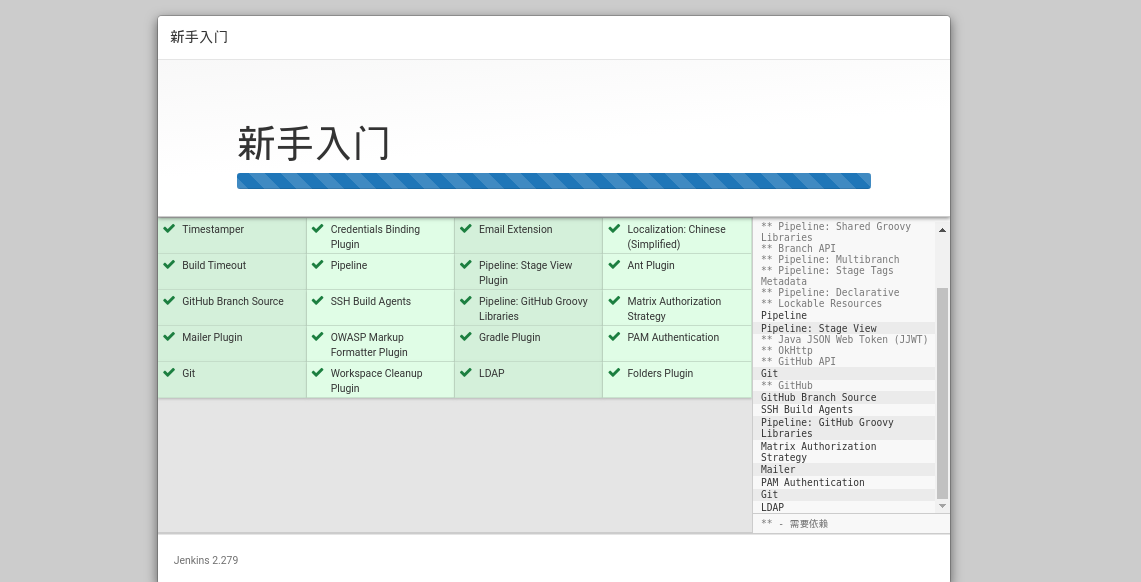
Task: Select the Credentials Binding Plugin label
Action: [x=375, y=236]
